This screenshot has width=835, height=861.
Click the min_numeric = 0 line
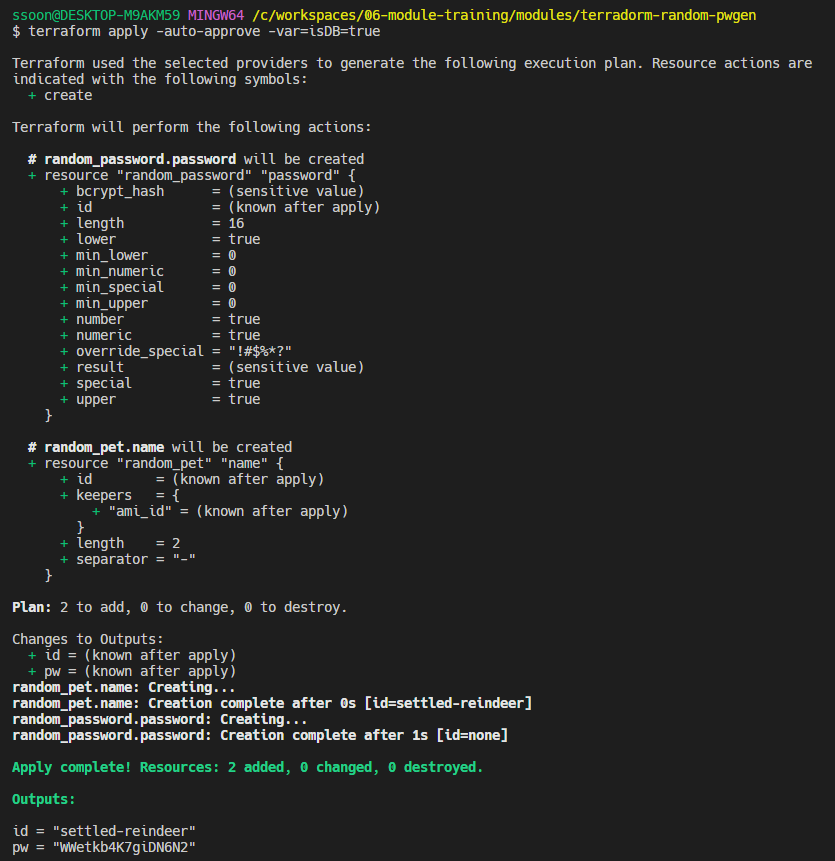[x=148, y=271]
